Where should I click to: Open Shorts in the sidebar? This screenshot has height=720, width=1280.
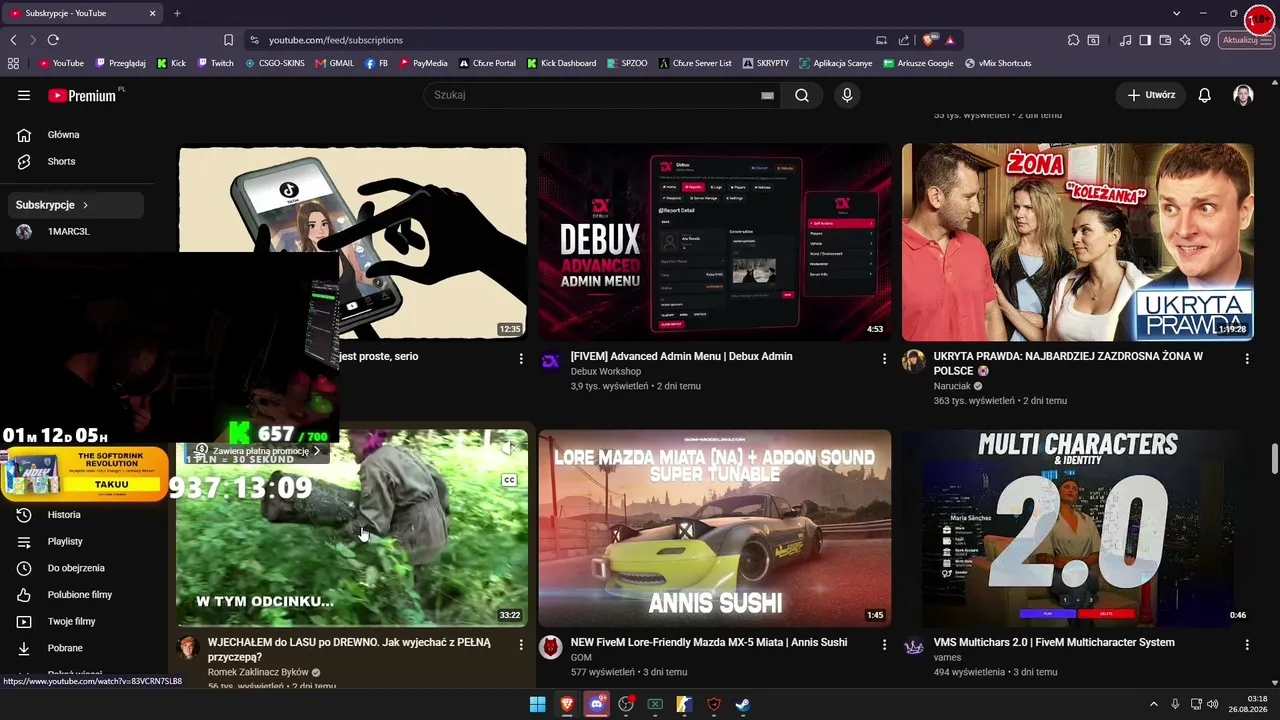[x=61, y=161]
